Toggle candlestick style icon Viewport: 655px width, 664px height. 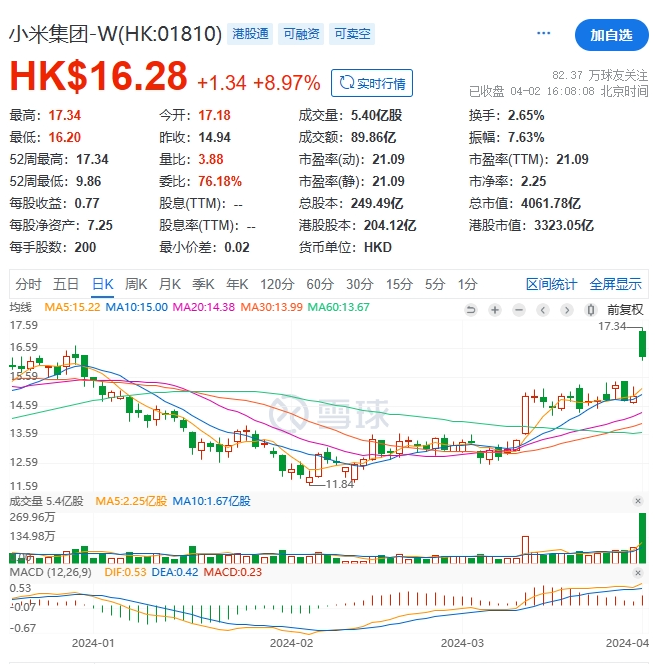(591, 310)
